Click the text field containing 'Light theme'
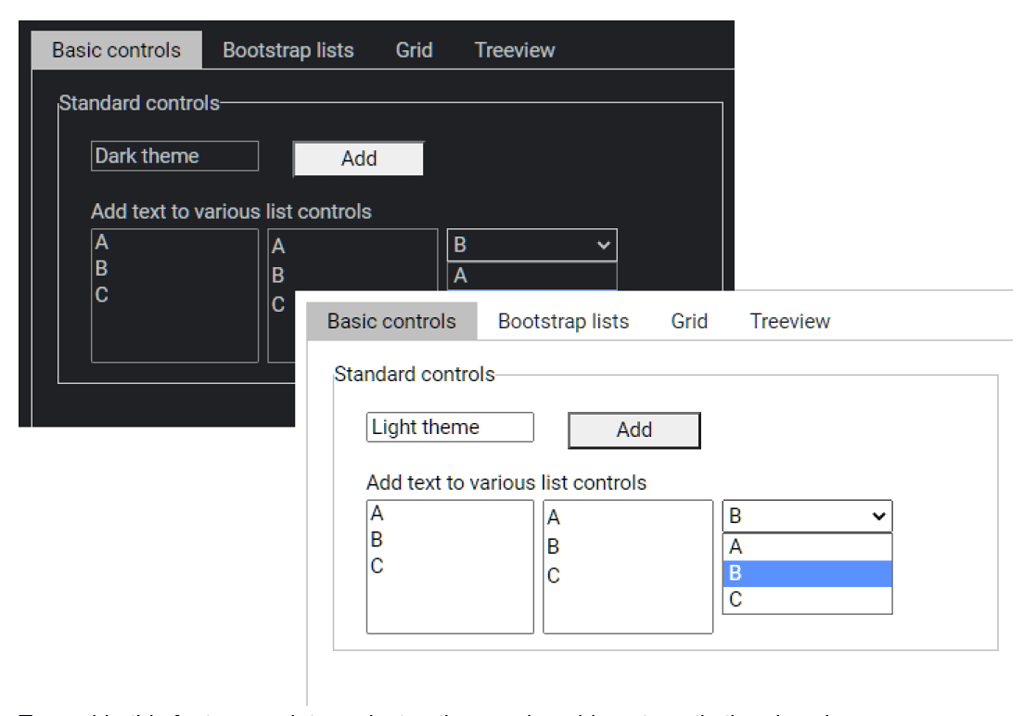Screen dimensions: 1024x716 click(x=448, y=426)
